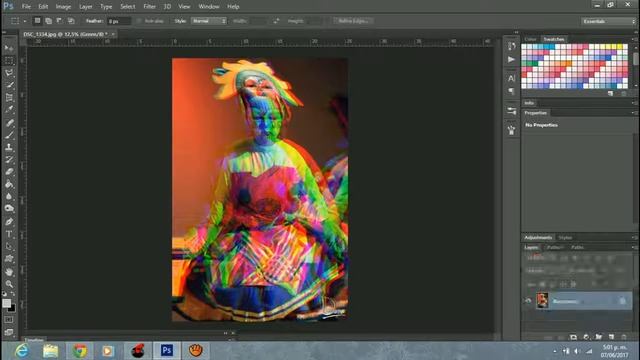Open the History panel icon
The width and height of the screenshot is (640, 360).
(x=511, y=46)
